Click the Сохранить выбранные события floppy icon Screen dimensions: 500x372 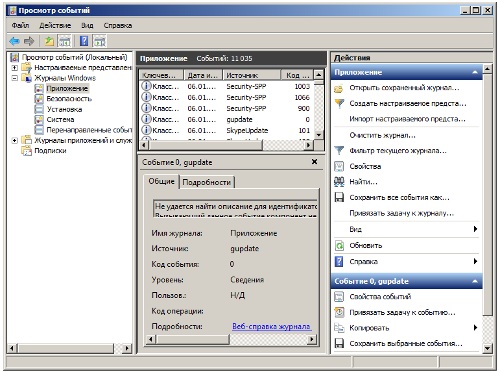tap(339, 343)
